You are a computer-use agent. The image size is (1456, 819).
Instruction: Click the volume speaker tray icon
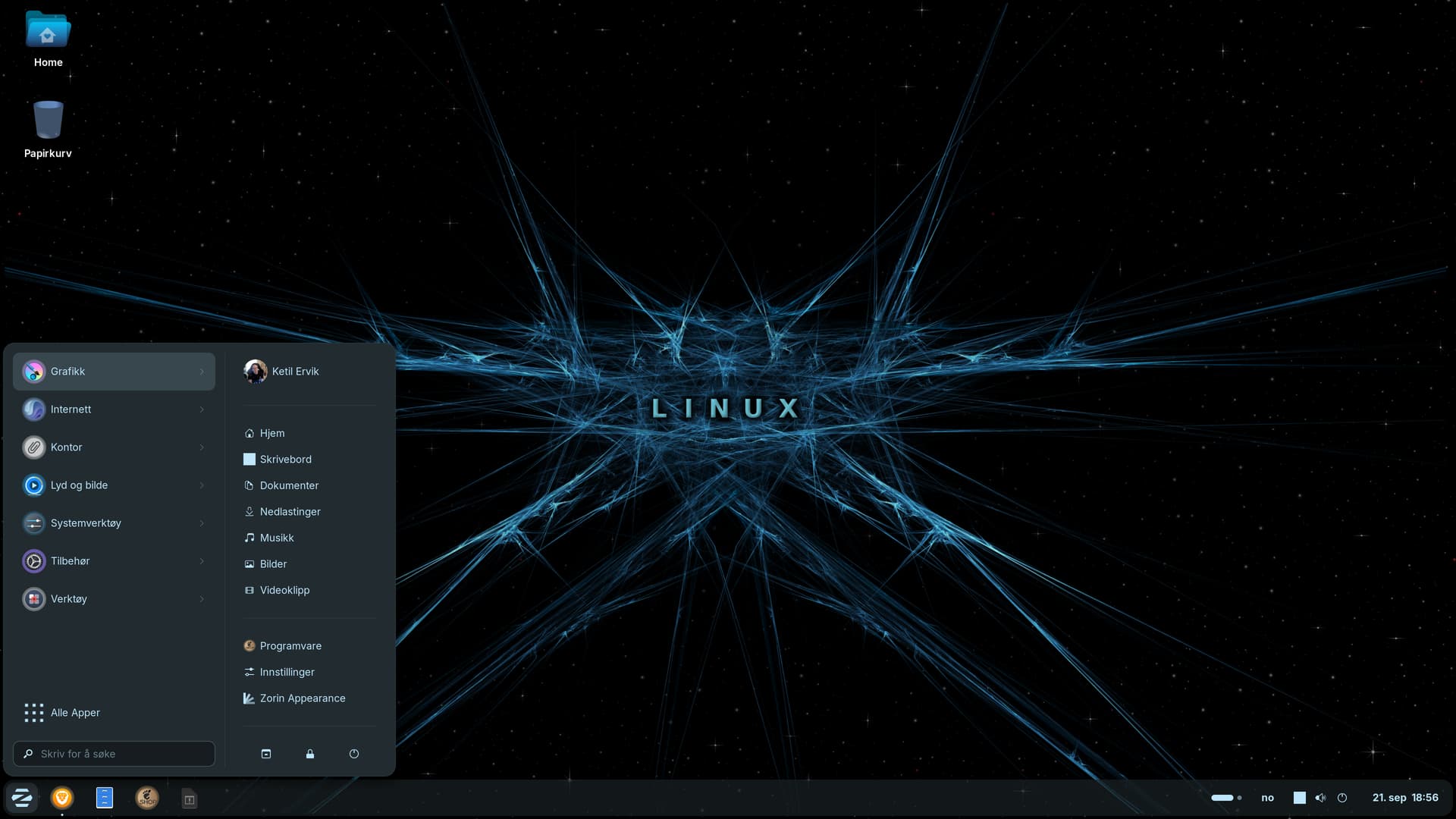[1320, 798]
